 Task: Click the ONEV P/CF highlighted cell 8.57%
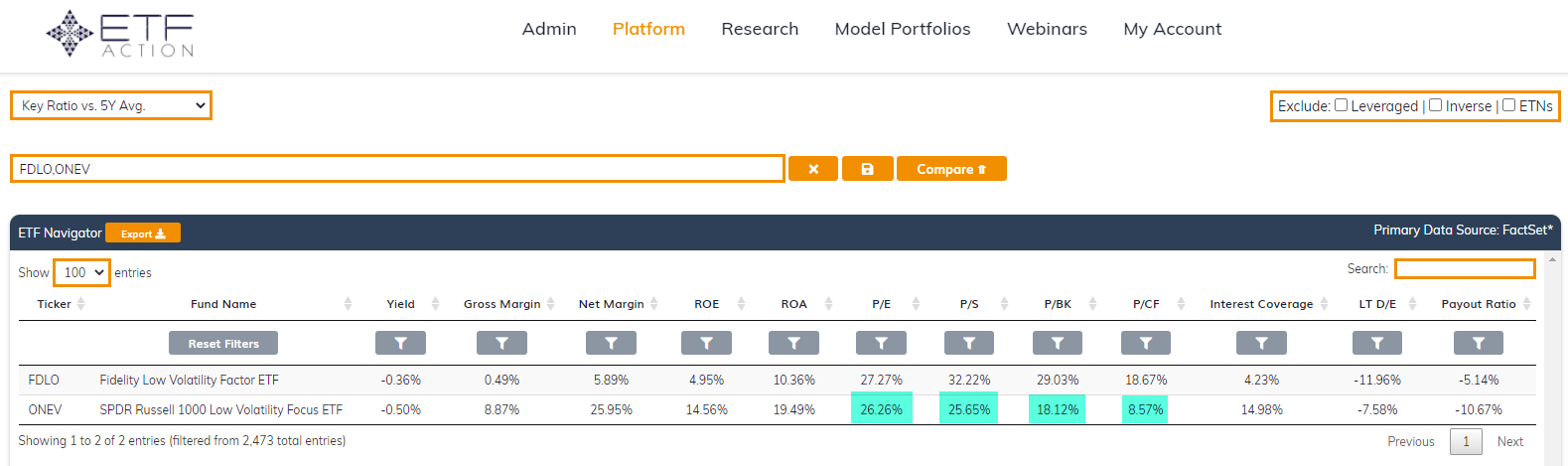pos(1145,409)
